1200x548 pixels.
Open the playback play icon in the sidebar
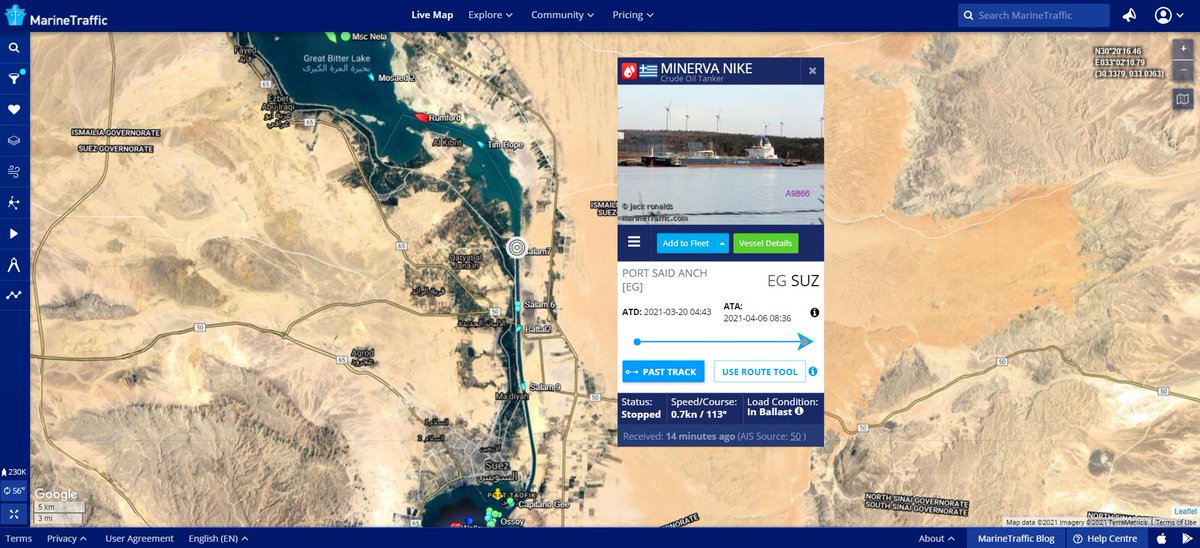[x=14, y=233]
